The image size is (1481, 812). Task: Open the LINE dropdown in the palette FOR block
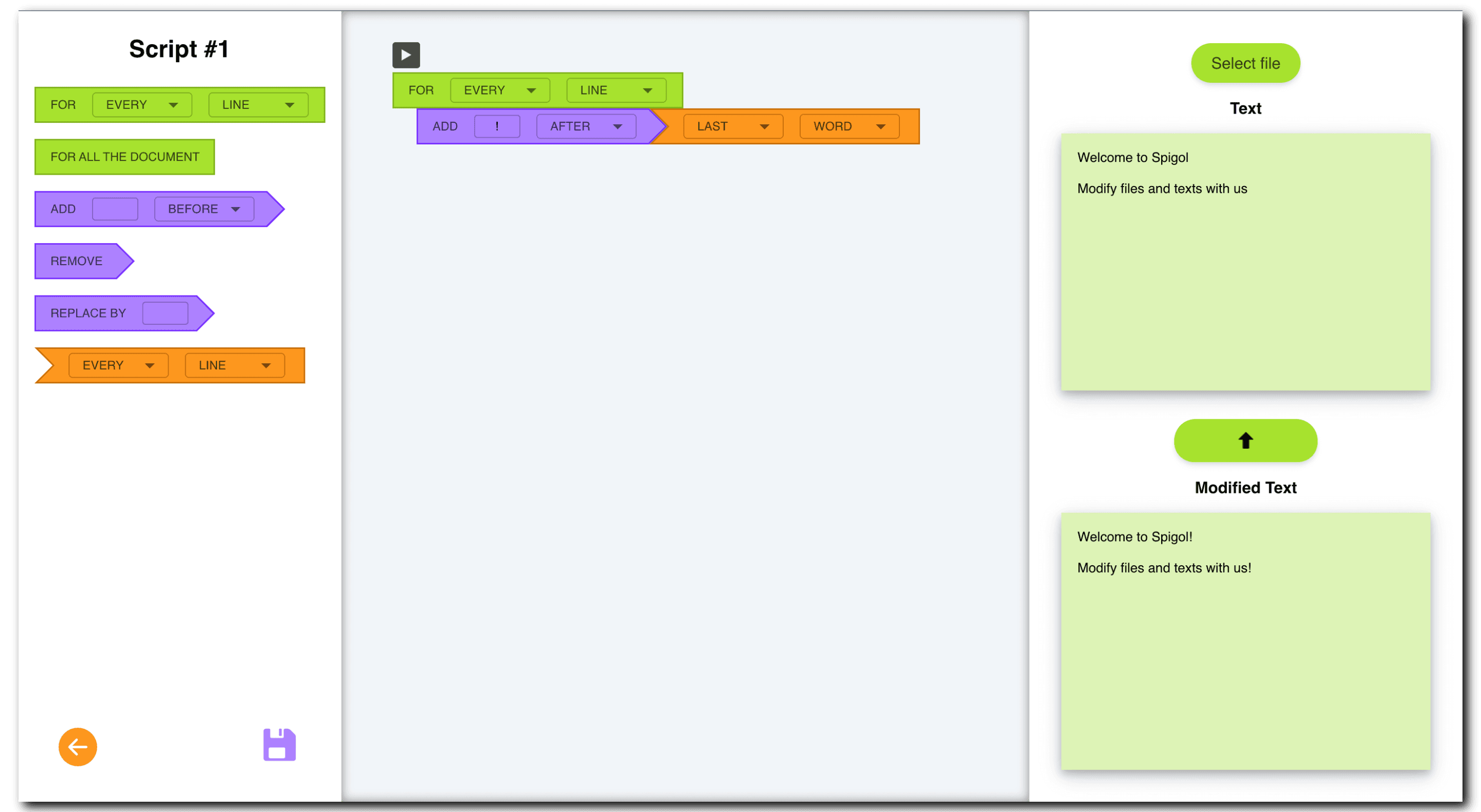(x=258, y=105)
